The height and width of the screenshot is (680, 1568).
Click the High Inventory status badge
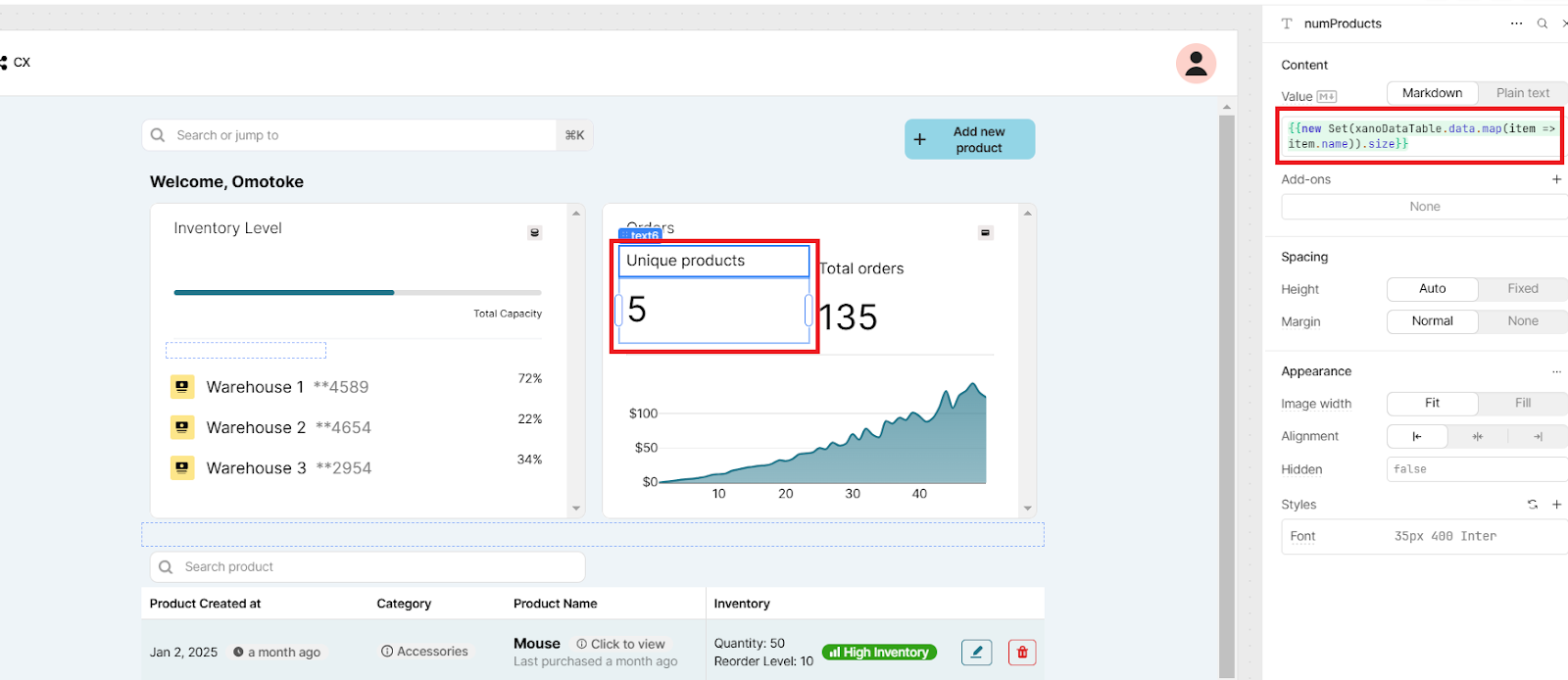[879, 653]
